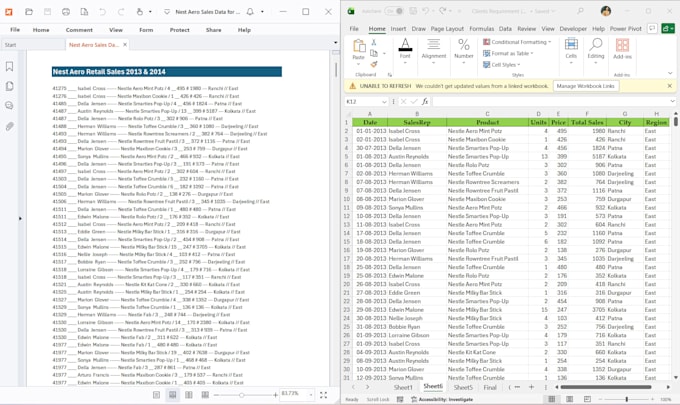The height and width of the screenshot is (405, 680).
Task: Collapse the Excel ribbon with chevron
Action: tap(670, 73)
